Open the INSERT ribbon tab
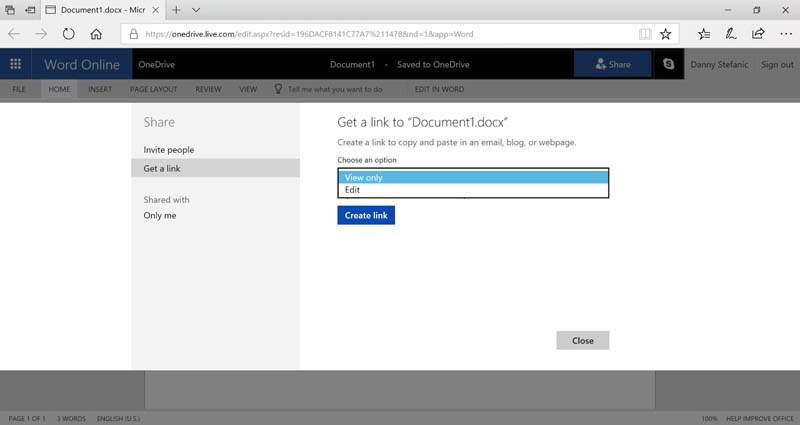 pyautogui.click(x=100, y=89)
